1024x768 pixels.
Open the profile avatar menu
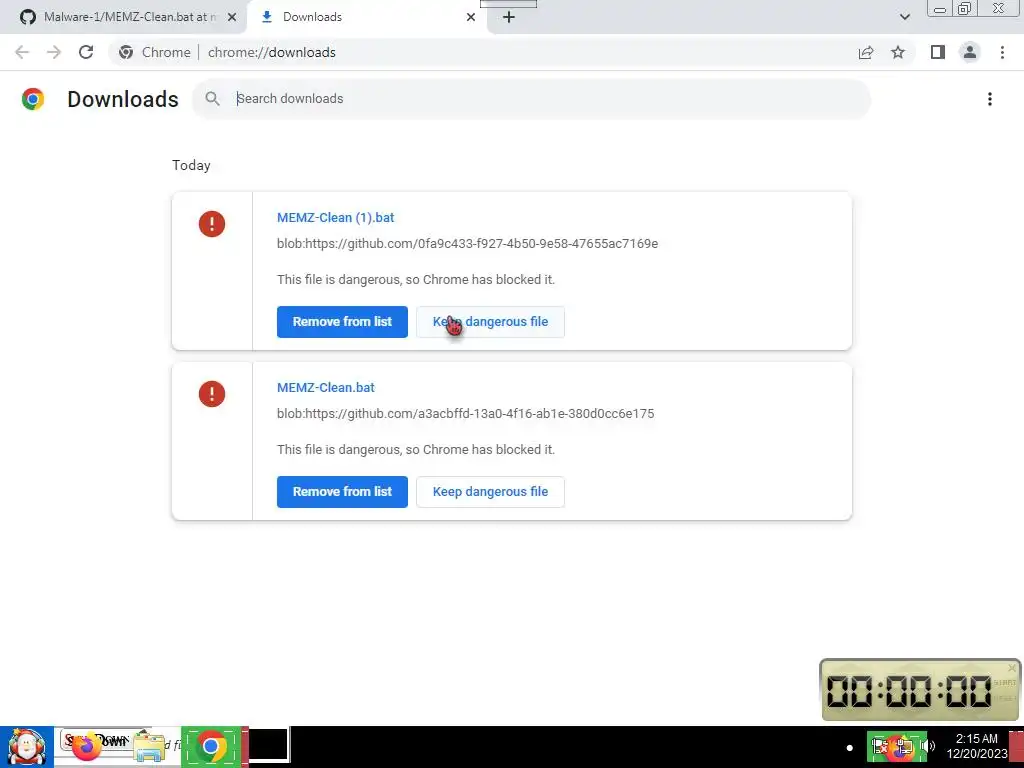pyautogui.click(x=970, y=52)
